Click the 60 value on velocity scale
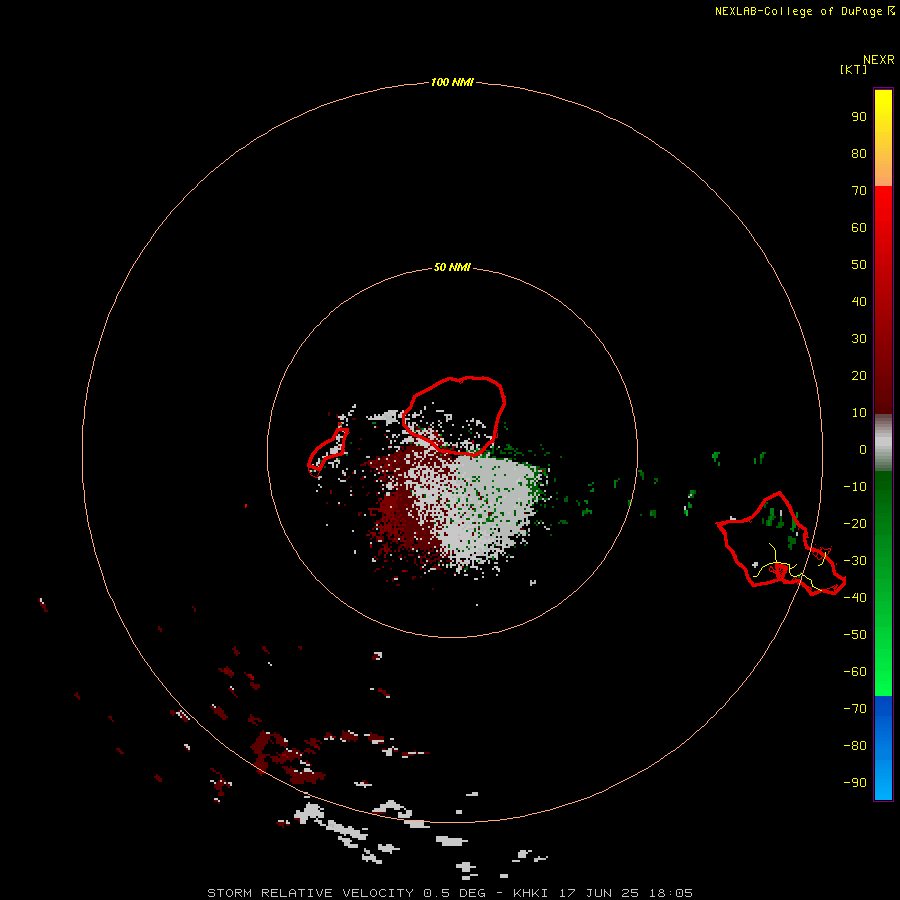This screenshot has height=900, width=900. [859, 227]
